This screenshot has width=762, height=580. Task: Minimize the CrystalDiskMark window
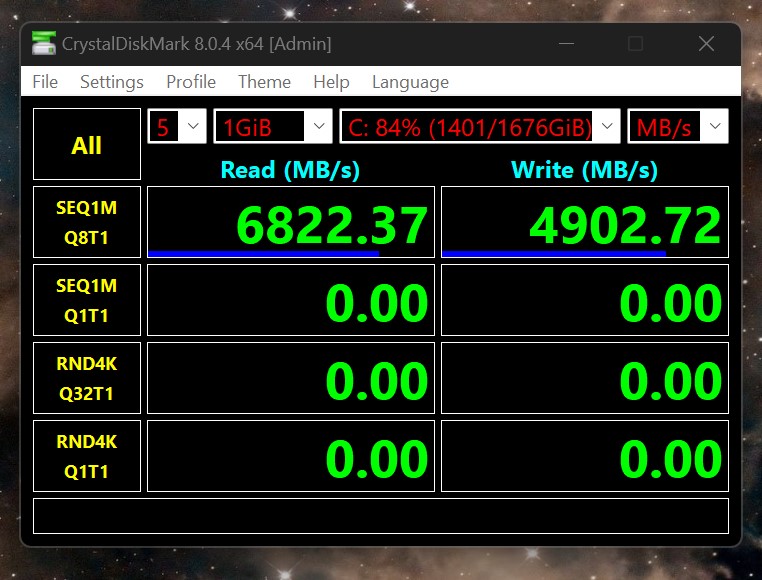point(566,44)
